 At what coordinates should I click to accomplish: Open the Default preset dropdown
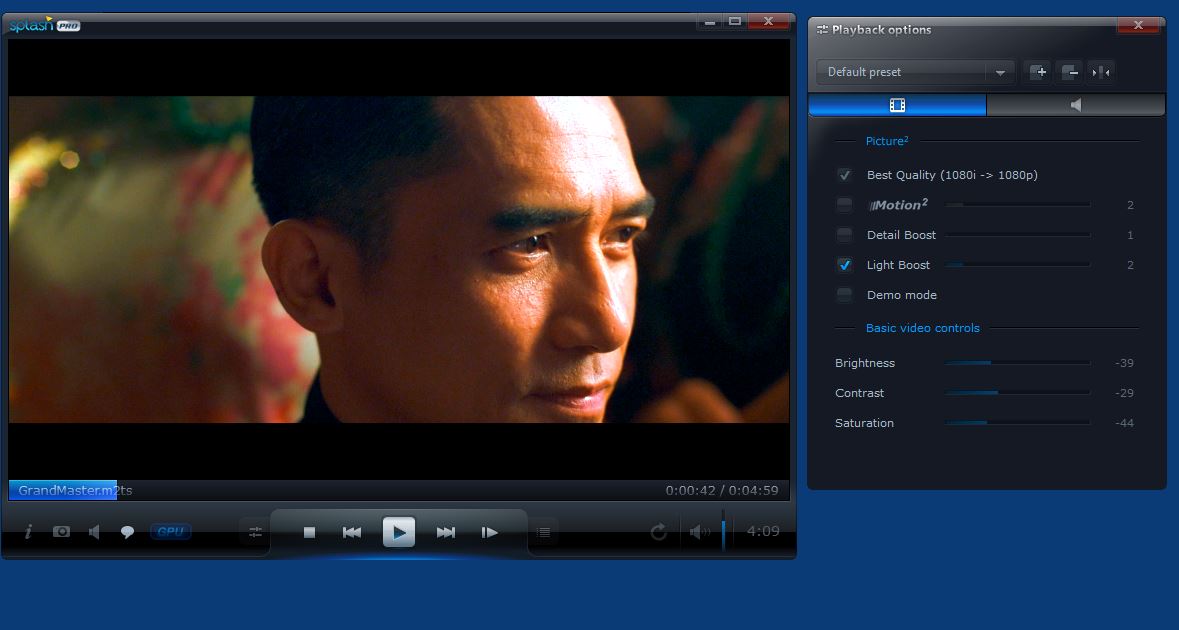(915, 72)
